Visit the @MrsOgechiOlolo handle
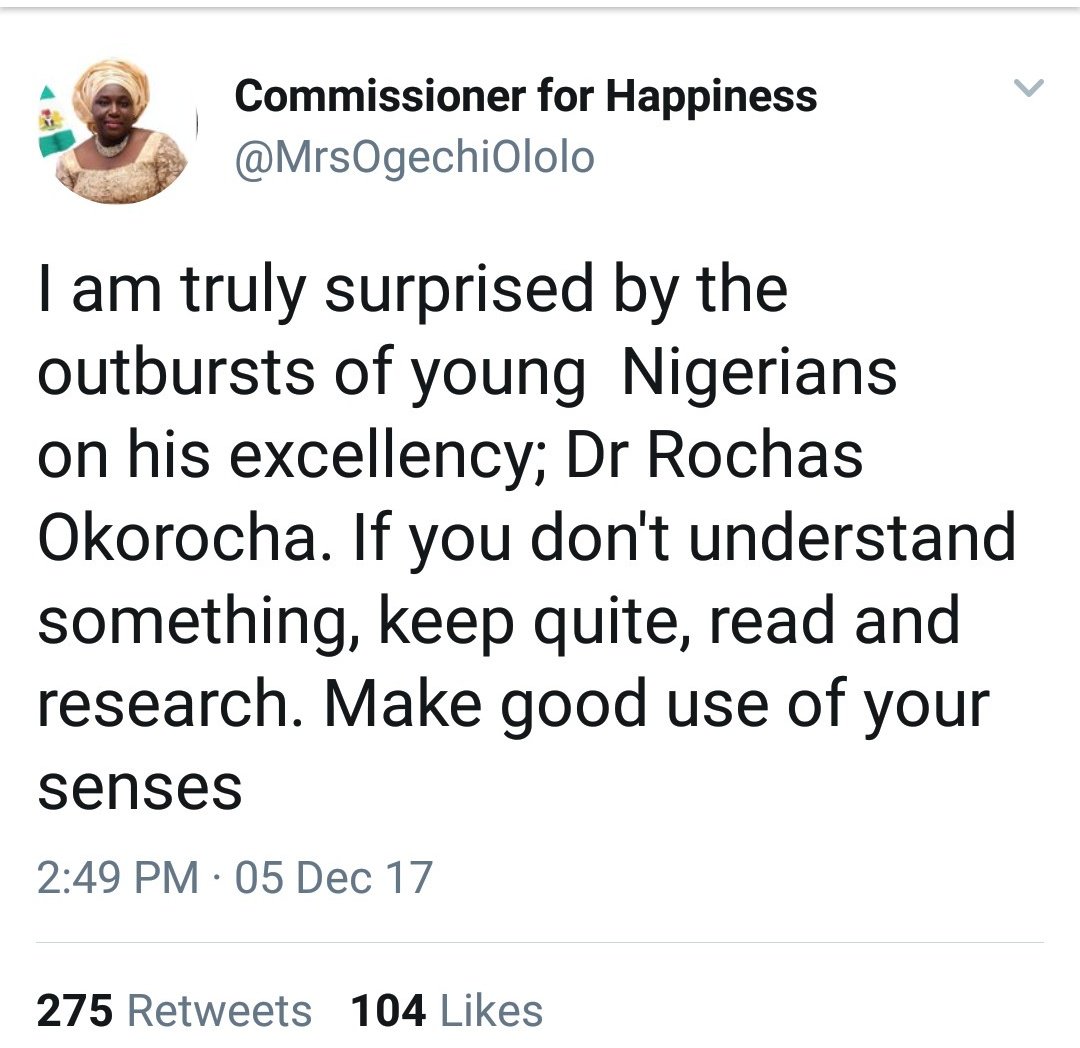The width and height of the screenshot is (1080, 1048). 413,157
